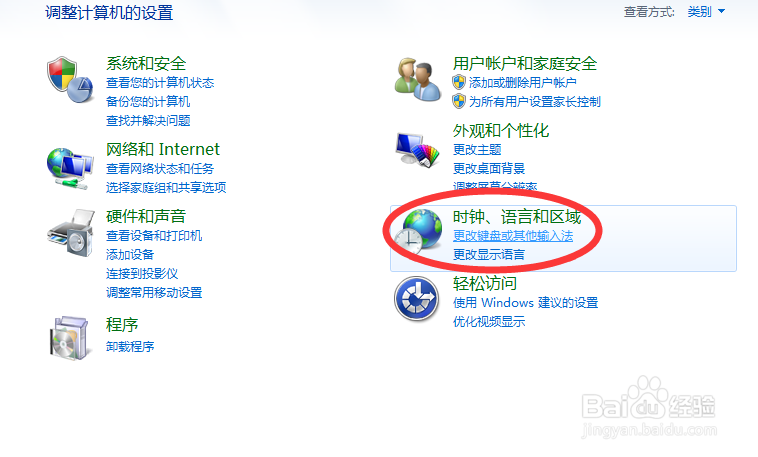
Task: Select 添加设备 under hardware
Action: [130, 254]
